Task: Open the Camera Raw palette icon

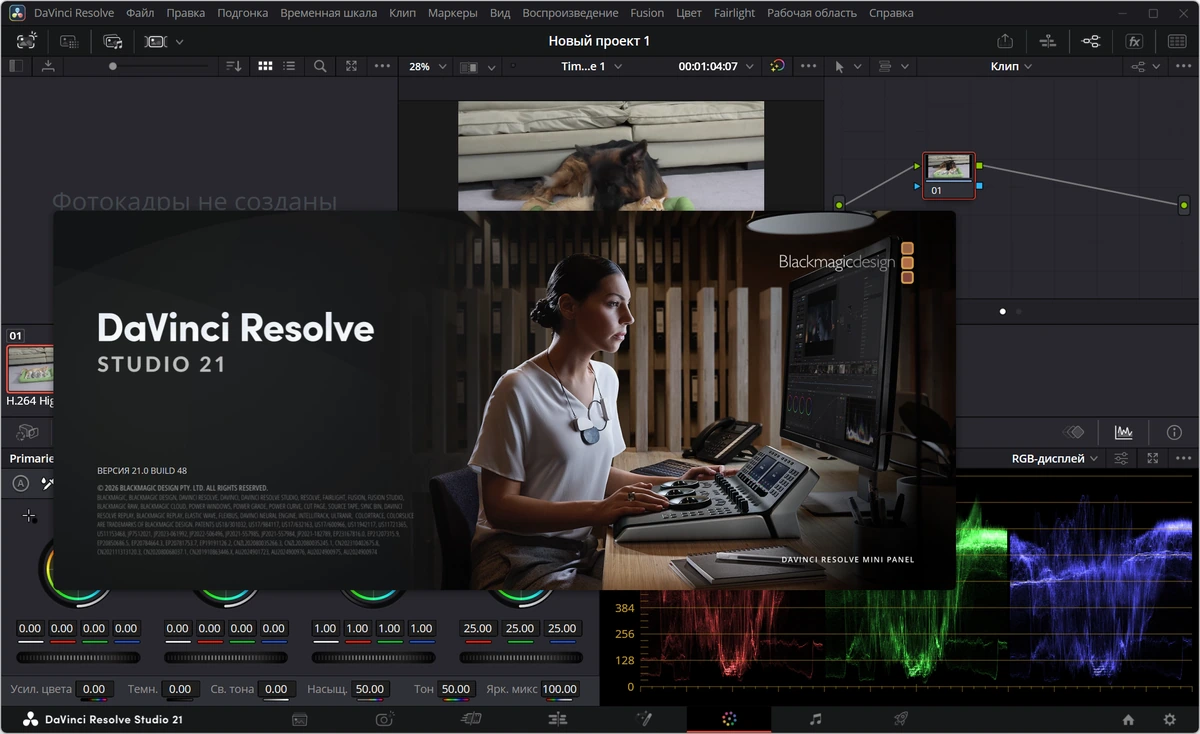Action: 27,432
